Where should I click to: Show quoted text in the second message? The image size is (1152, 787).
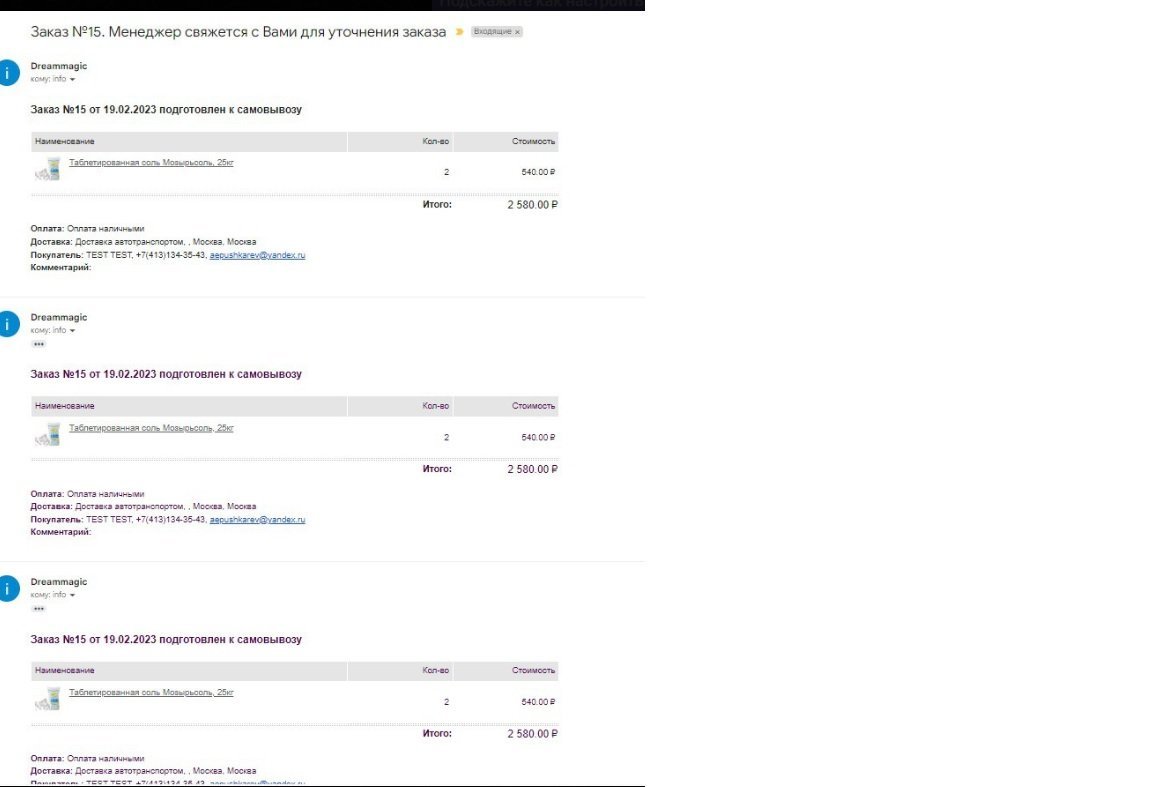click(x=39, y=344)
